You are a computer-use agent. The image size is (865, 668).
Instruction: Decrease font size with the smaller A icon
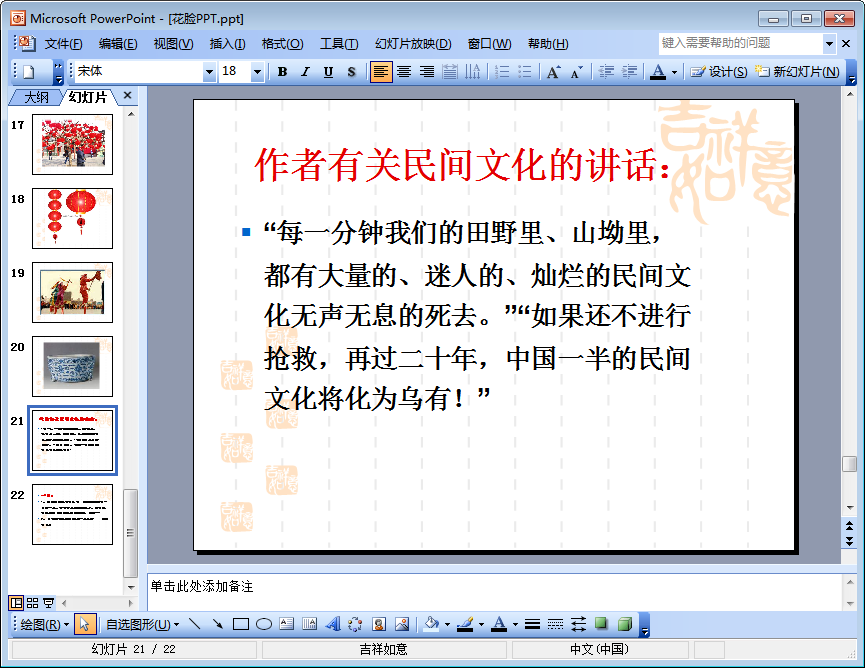pos(576,72)
